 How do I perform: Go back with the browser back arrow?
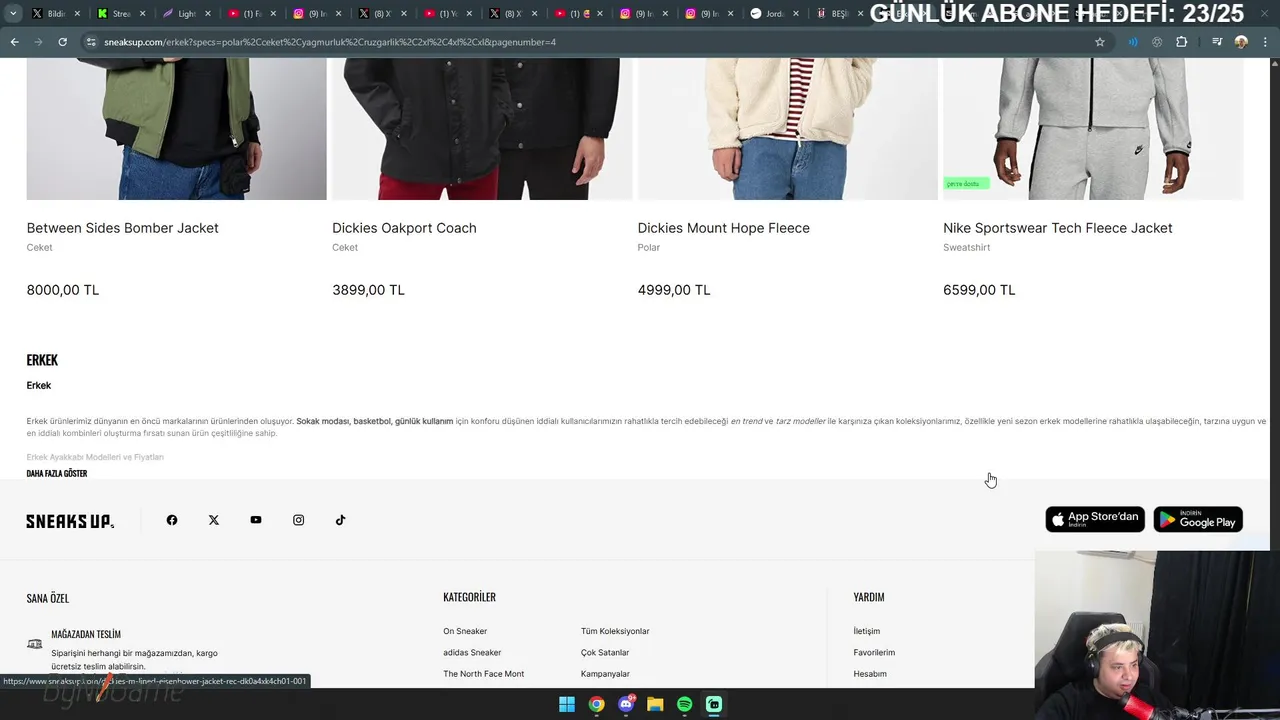pos(14,42)
